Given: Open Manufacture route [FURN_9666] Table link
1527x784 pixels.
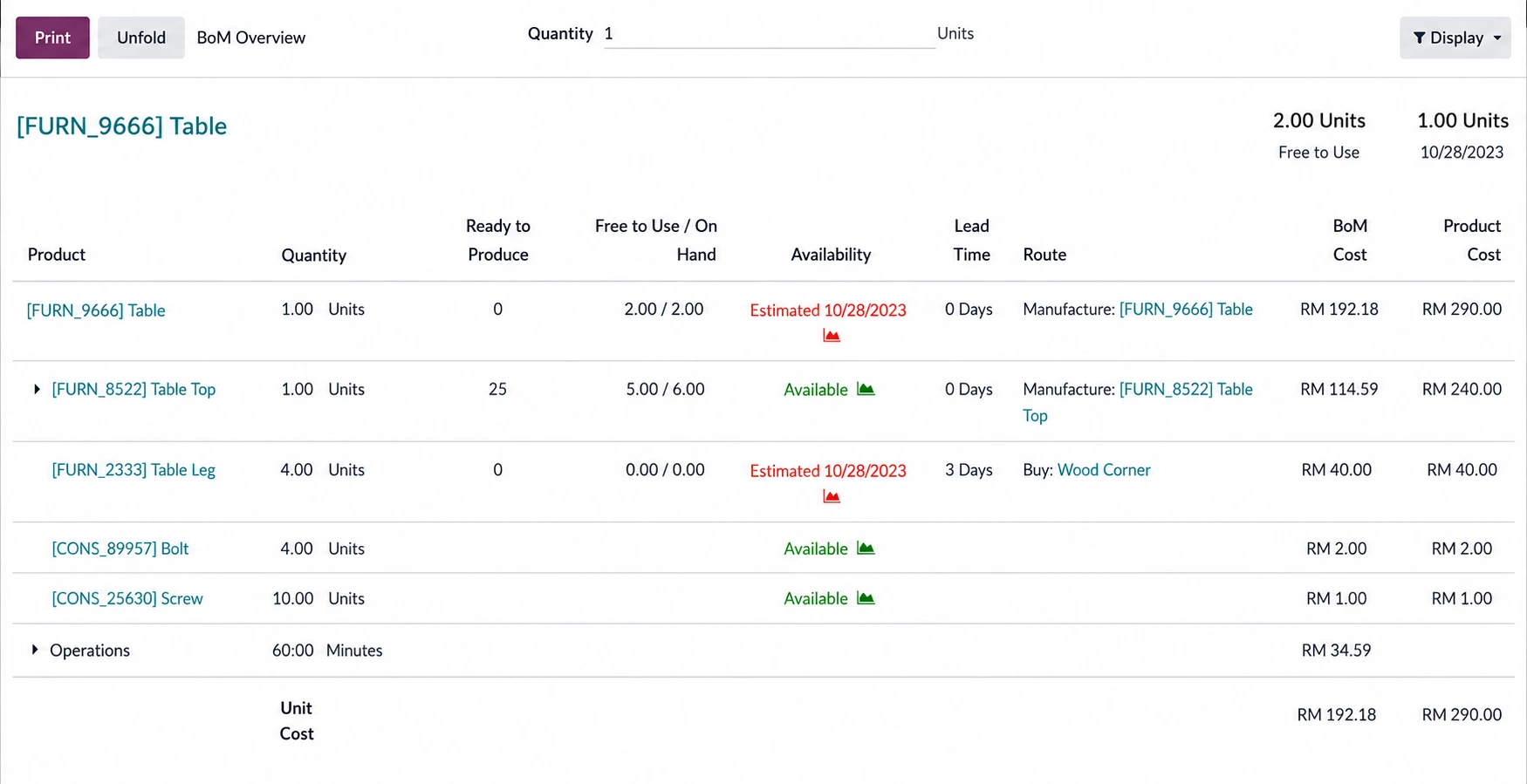Looking at the screenshot, I should pos(1186,310).
